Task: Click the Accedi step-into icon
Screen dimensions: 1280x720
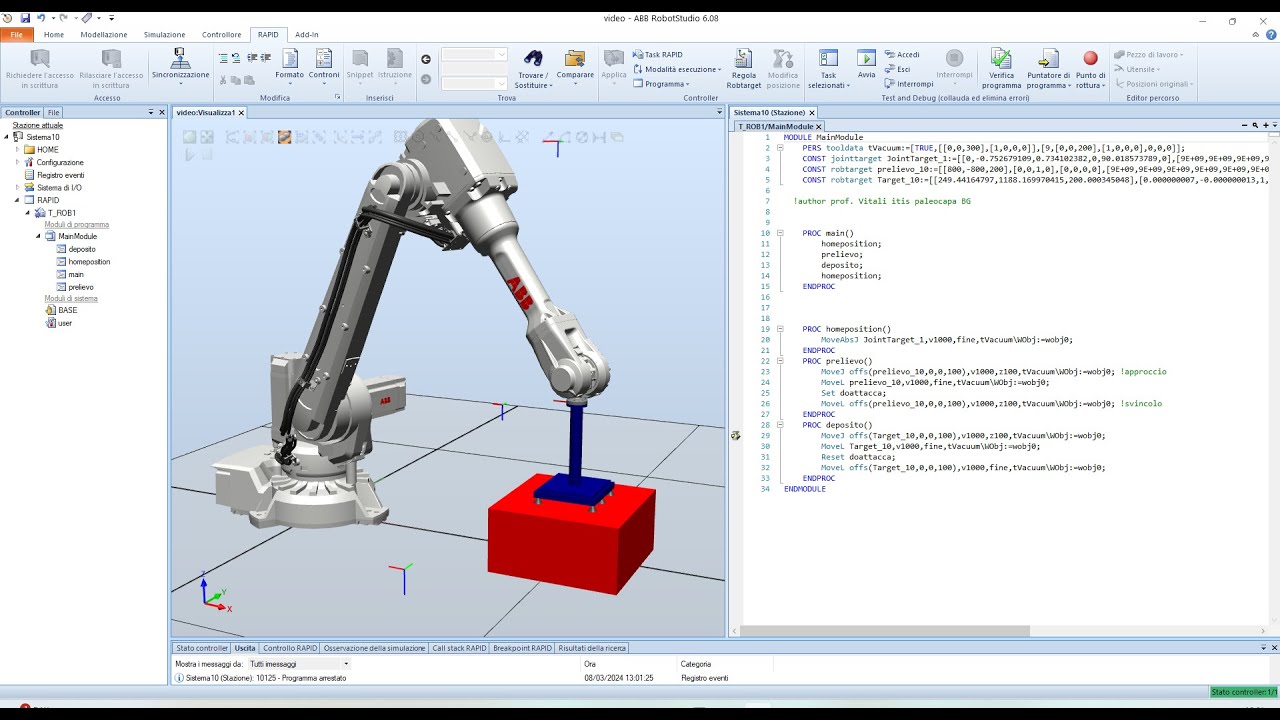Action: (889, 55)
